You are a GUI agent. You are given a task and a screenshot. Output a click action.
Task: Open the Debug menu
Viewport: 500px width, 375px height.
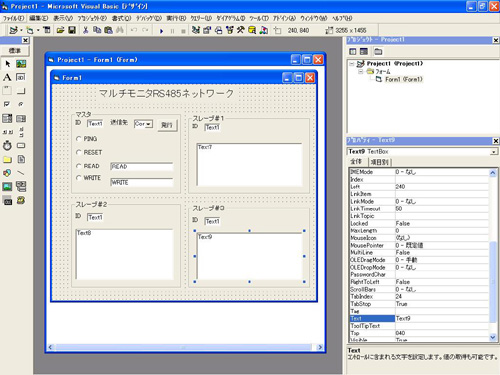click(x=149, y=18)
